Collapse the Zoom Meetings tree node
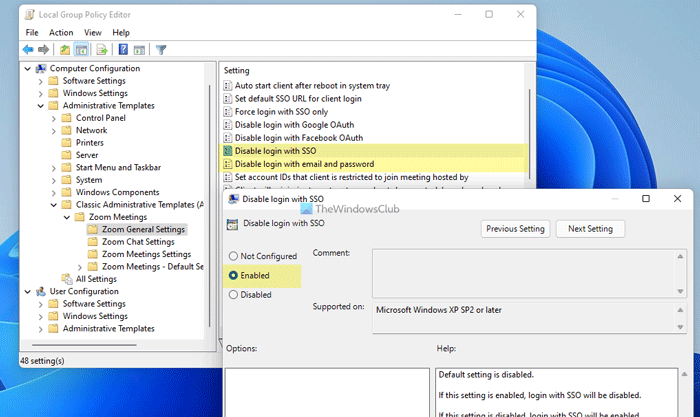Image resolution: width=700 pixels, height=417 pixels. 66,216
